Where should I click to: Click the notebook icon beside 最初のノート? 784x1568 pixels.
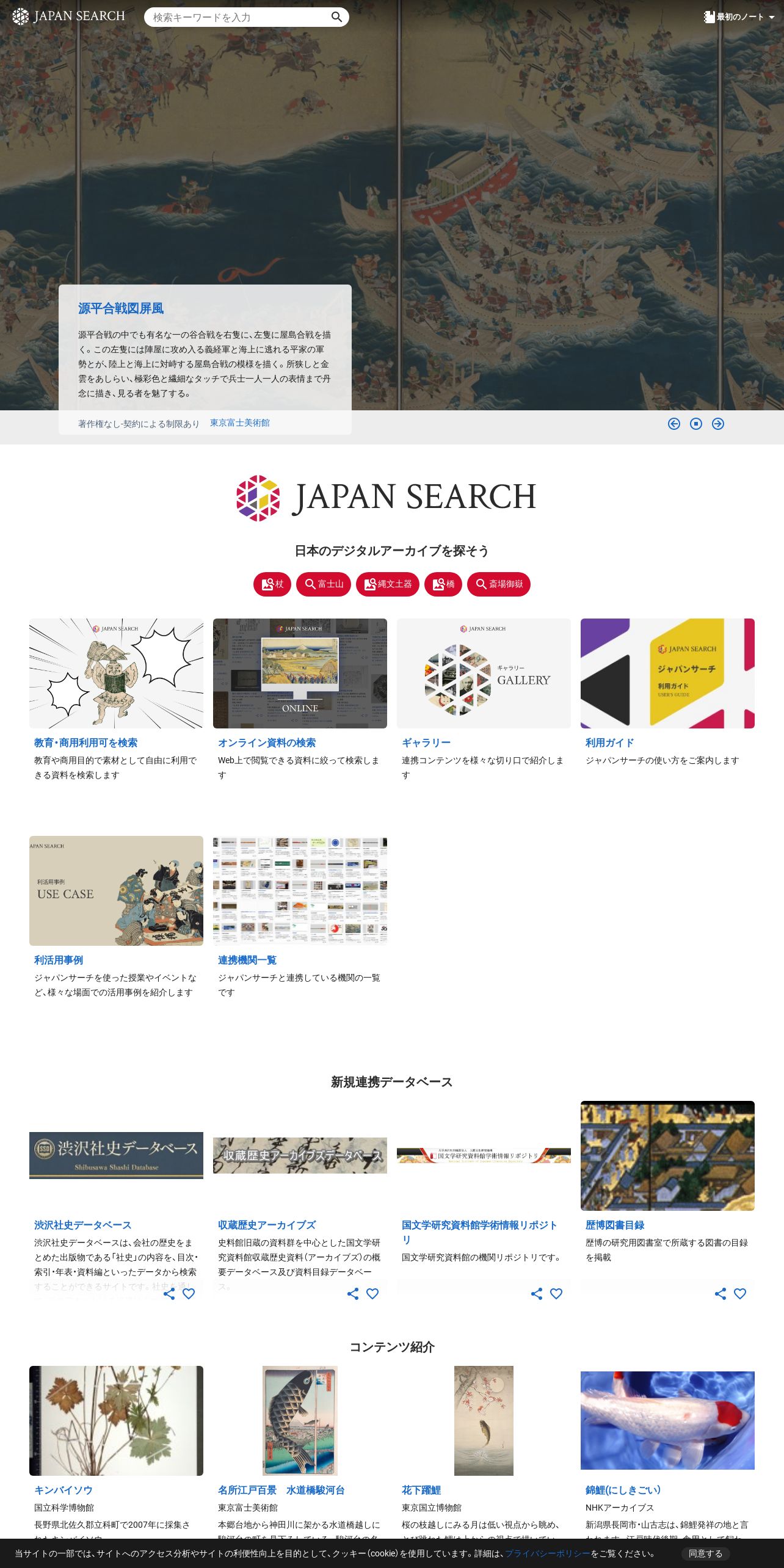click(x=709, y=17)
